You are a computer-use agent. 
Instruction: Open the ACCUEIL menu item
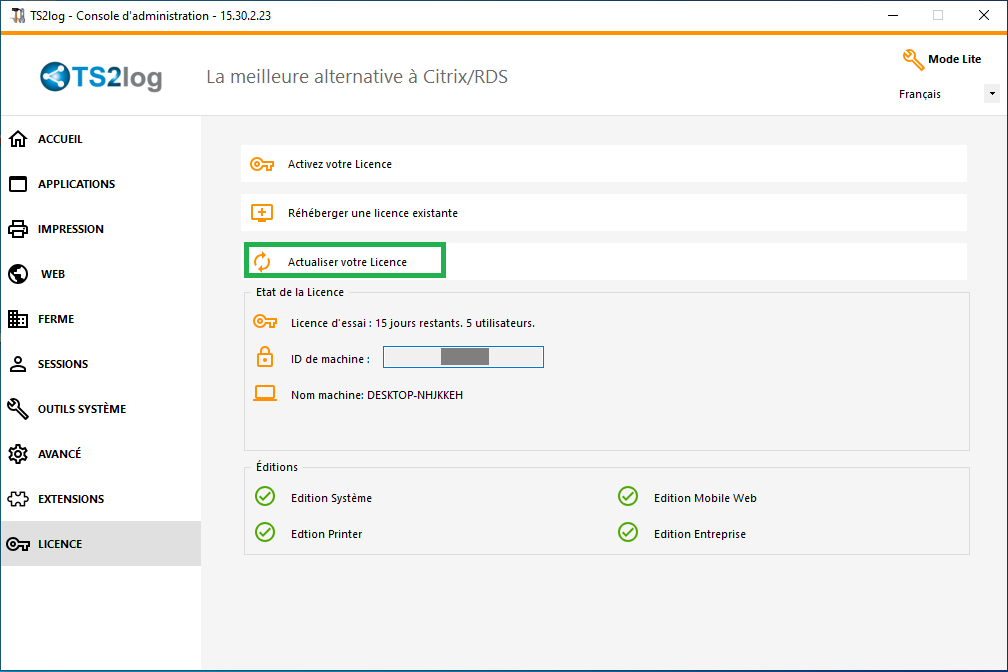pyautogui.click(x=101, y=139)
